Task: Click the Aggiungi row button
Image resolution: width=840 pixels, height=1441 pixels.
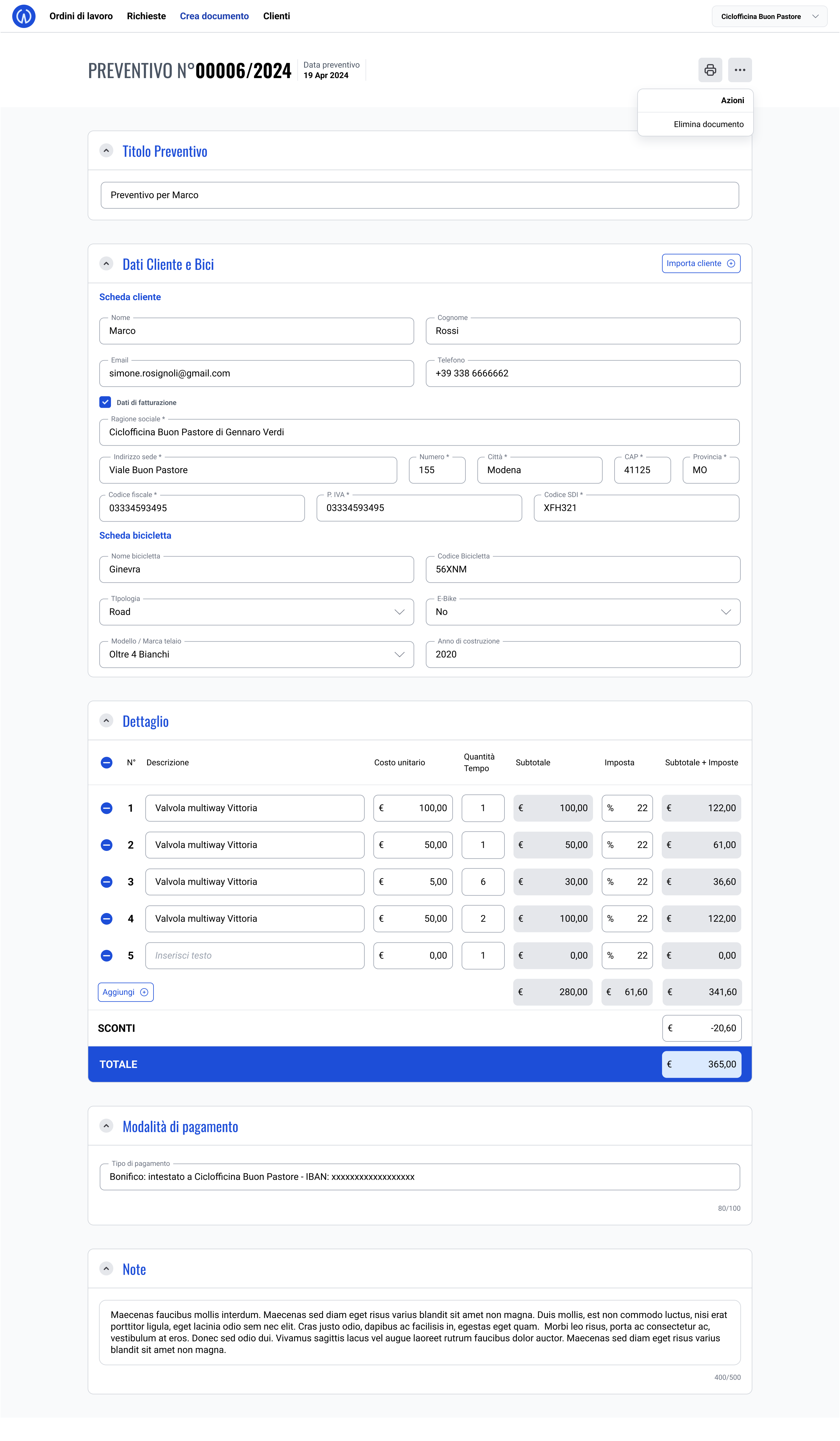Action: pos(126,992)
